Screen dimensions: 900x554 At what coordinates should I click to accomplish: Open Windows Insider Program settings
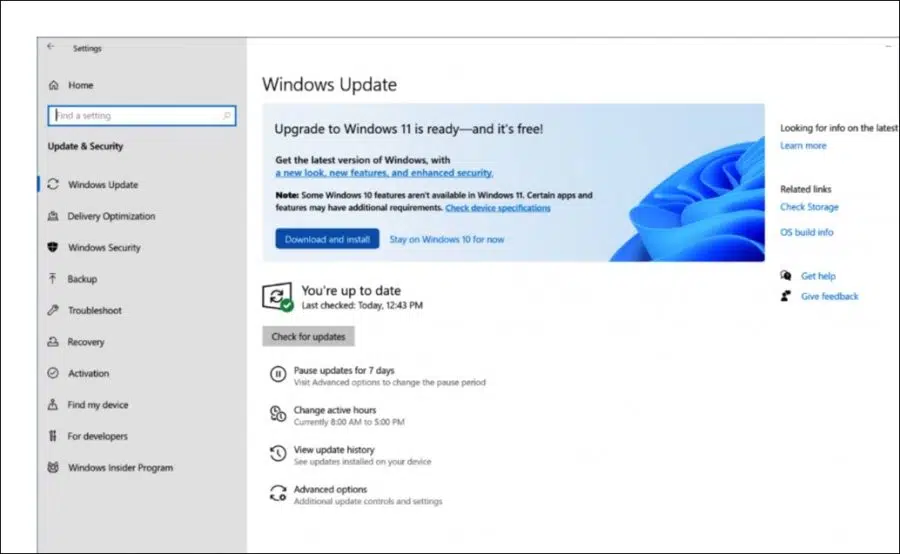[121, 467]
